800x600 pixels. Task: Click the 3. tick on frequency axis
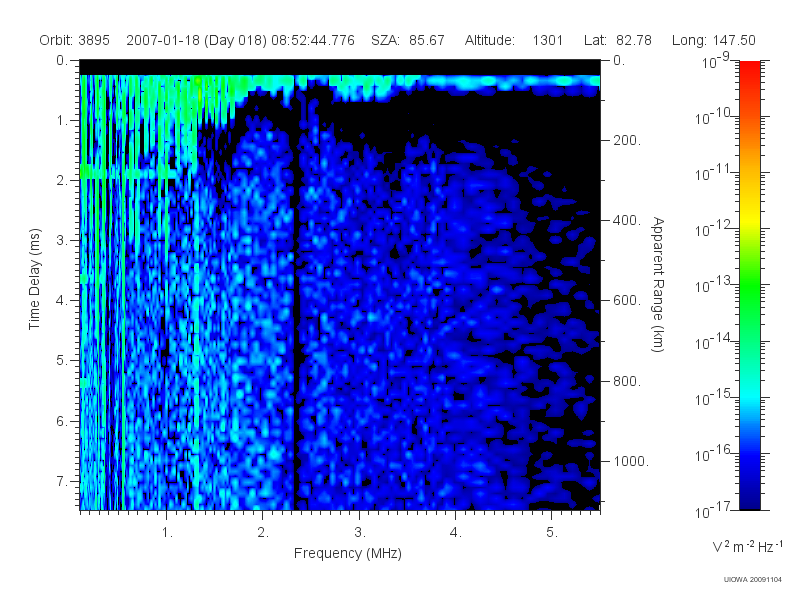click(360, 533)
